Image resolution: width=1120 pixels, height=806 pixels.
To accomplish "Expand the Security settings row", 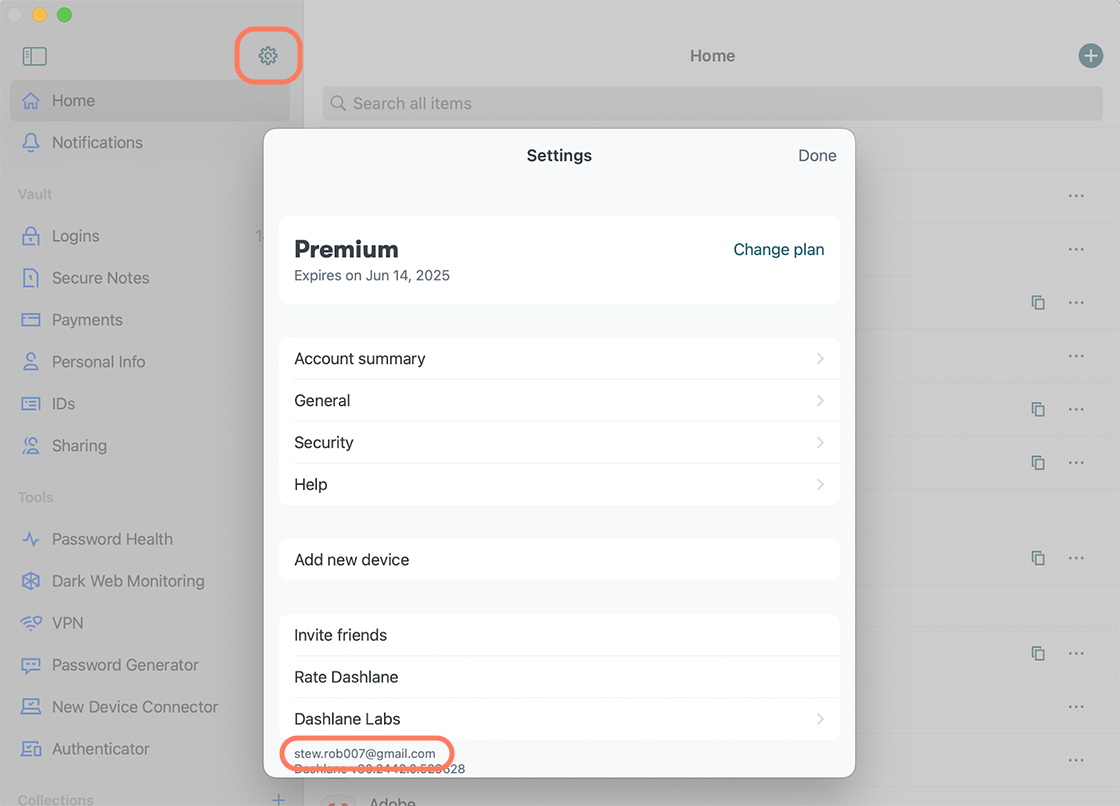I will tap(558, 443).
